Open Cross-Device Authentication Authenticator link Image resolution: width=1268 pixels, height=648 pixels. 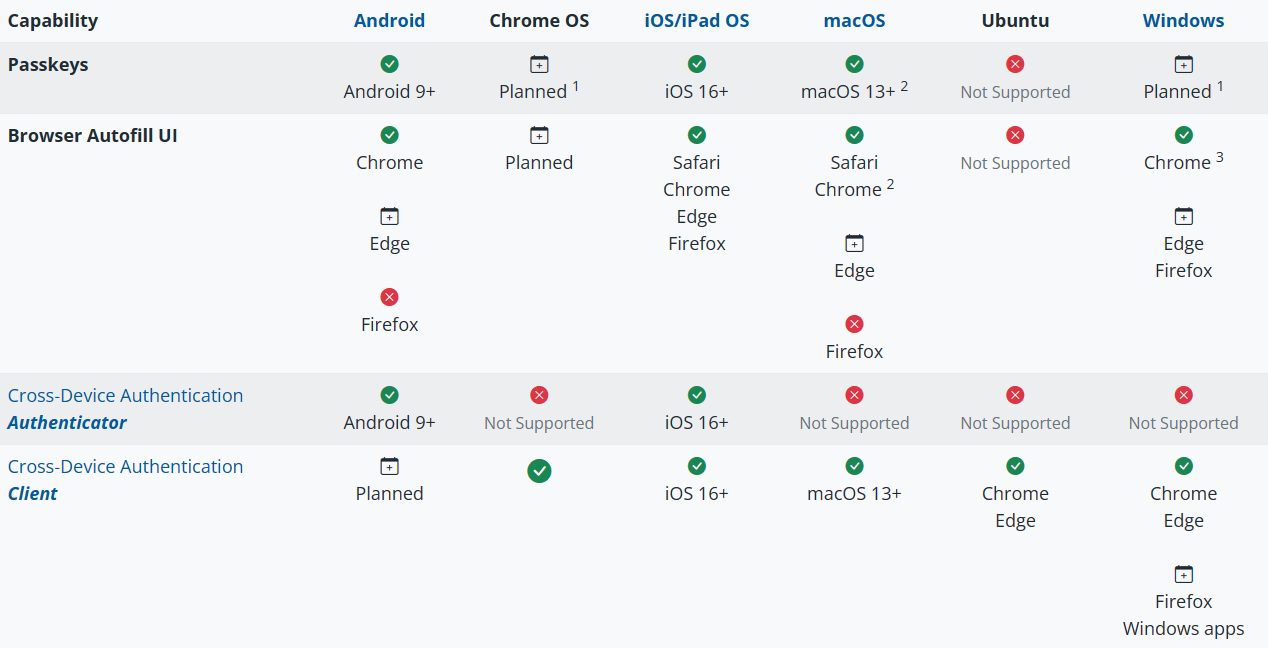pos(125,409)
